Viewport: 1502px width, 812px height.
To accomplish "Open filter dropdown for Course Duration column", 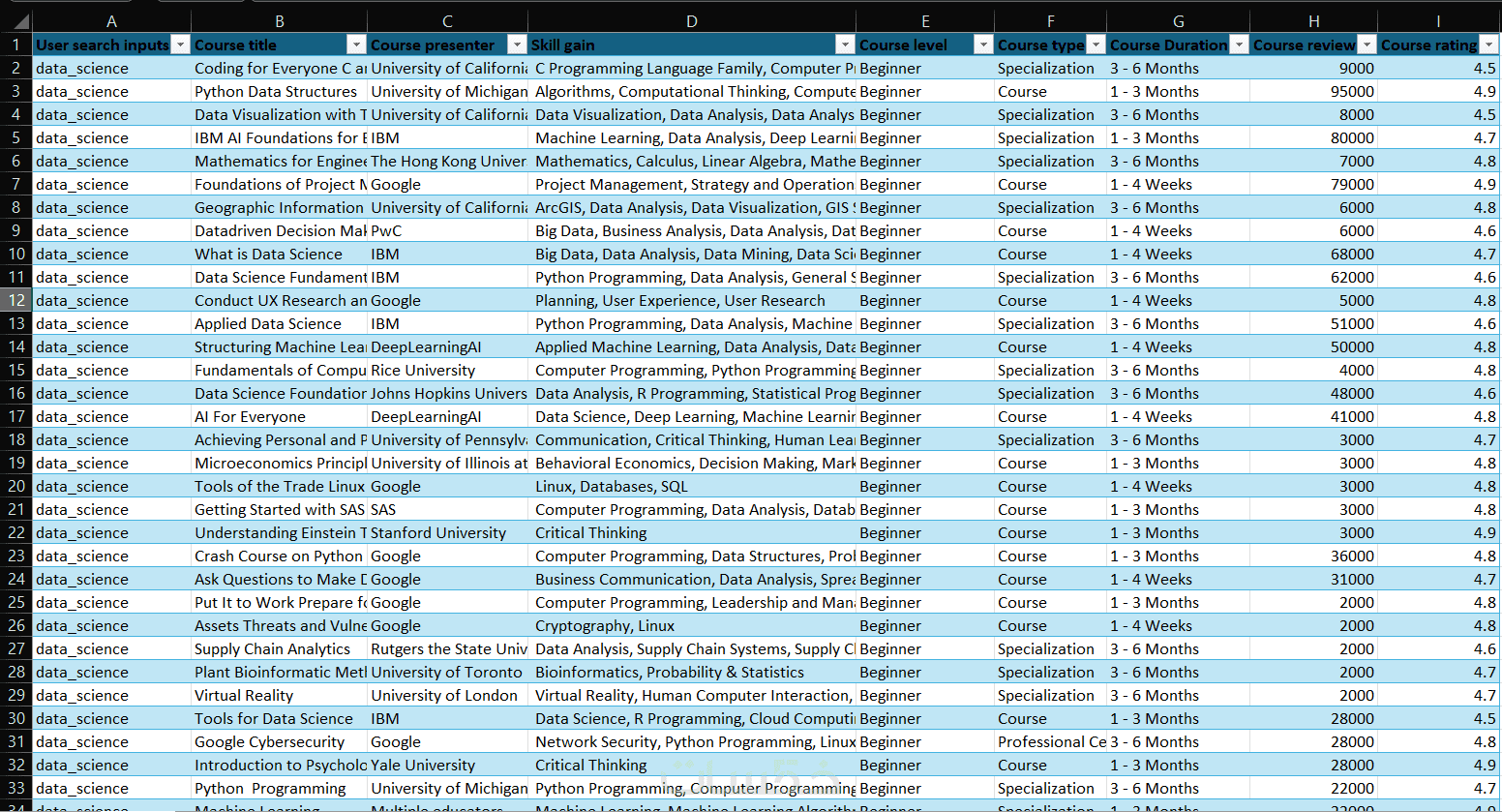I will [1239, 45].
